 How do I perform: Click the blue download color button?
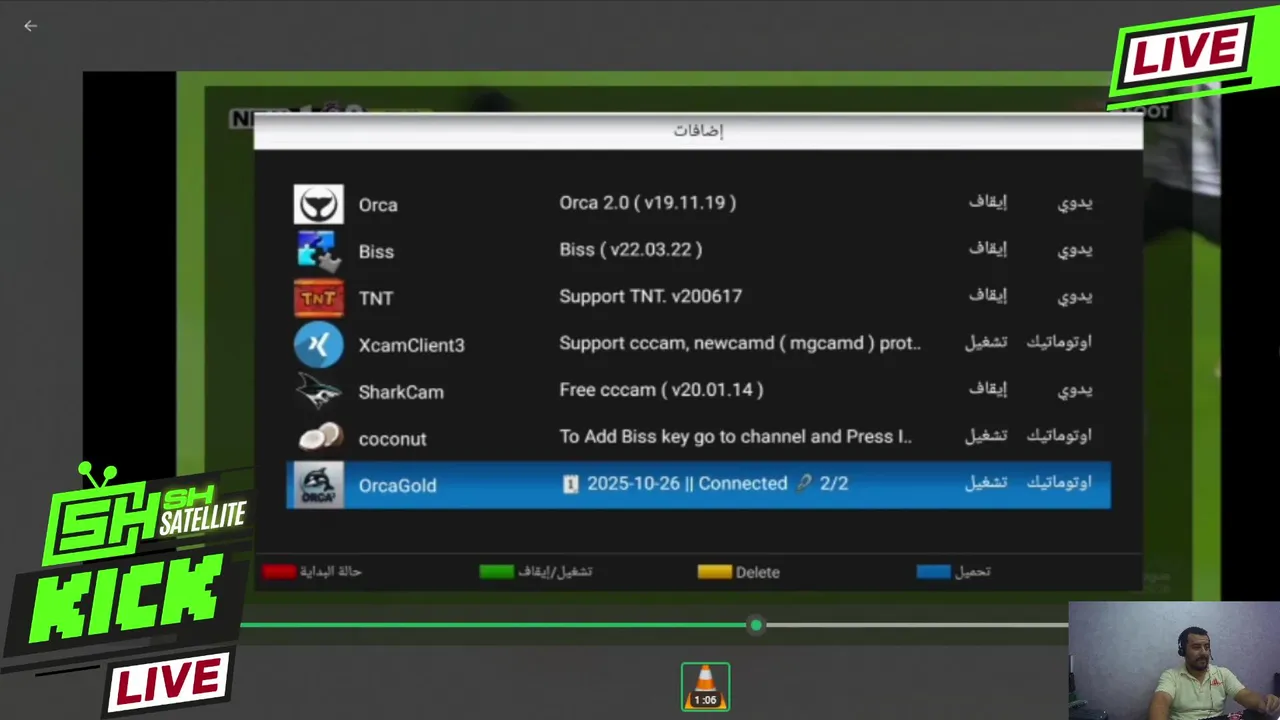(x=933, y=572)
